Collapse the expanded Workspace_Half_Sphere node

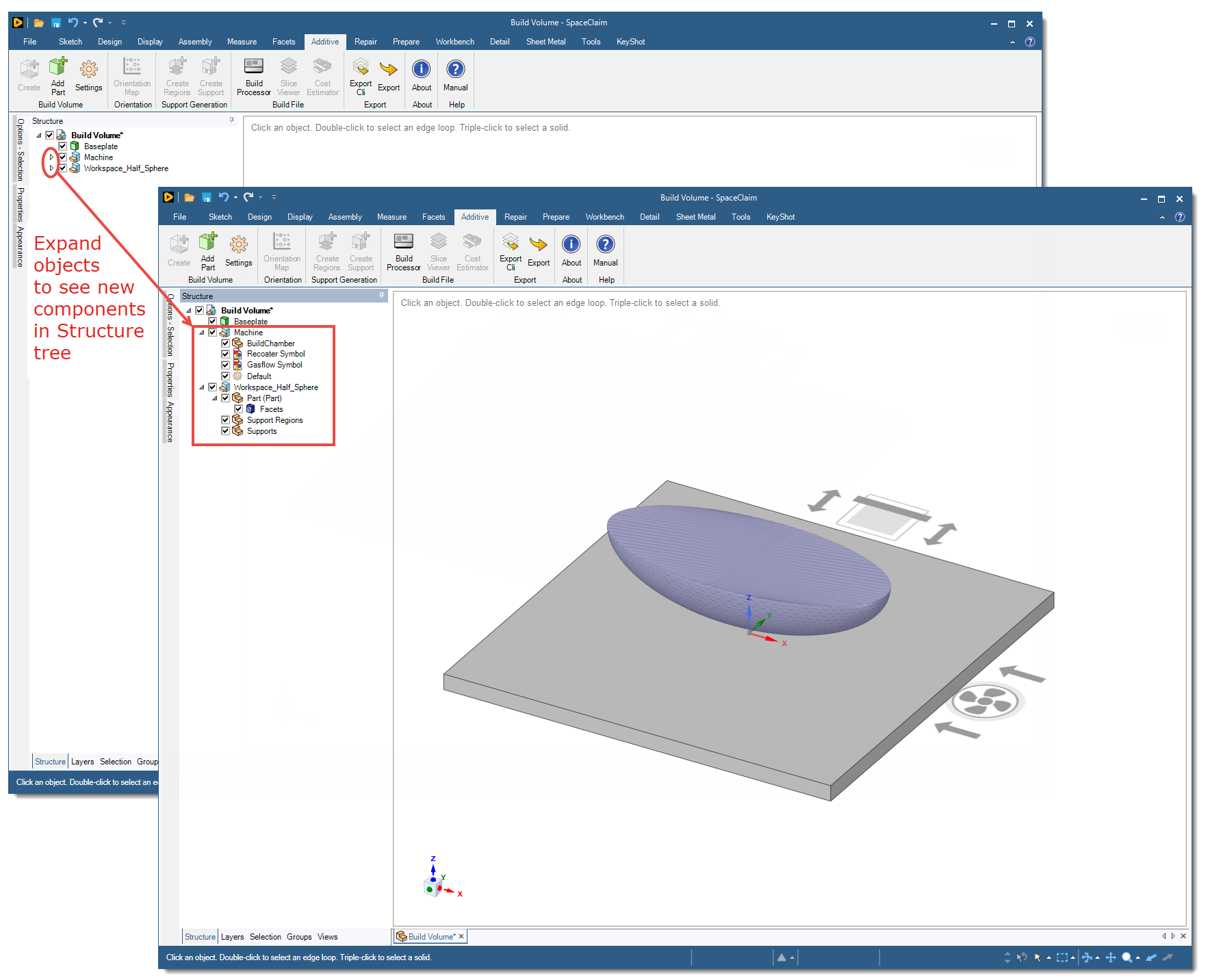pyautogui.click(x=202, y=387)
